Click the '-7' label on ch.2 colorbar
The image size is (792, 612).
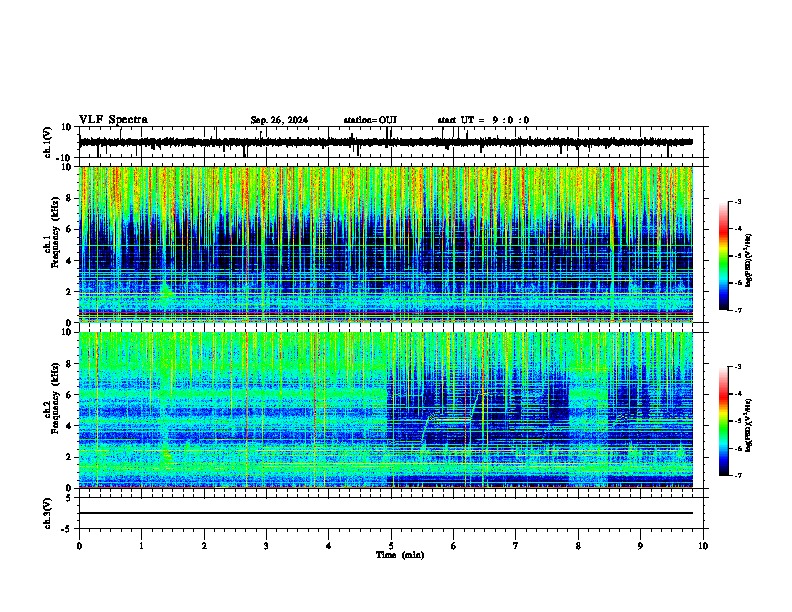pyautogui.click(x=737, y=475)
